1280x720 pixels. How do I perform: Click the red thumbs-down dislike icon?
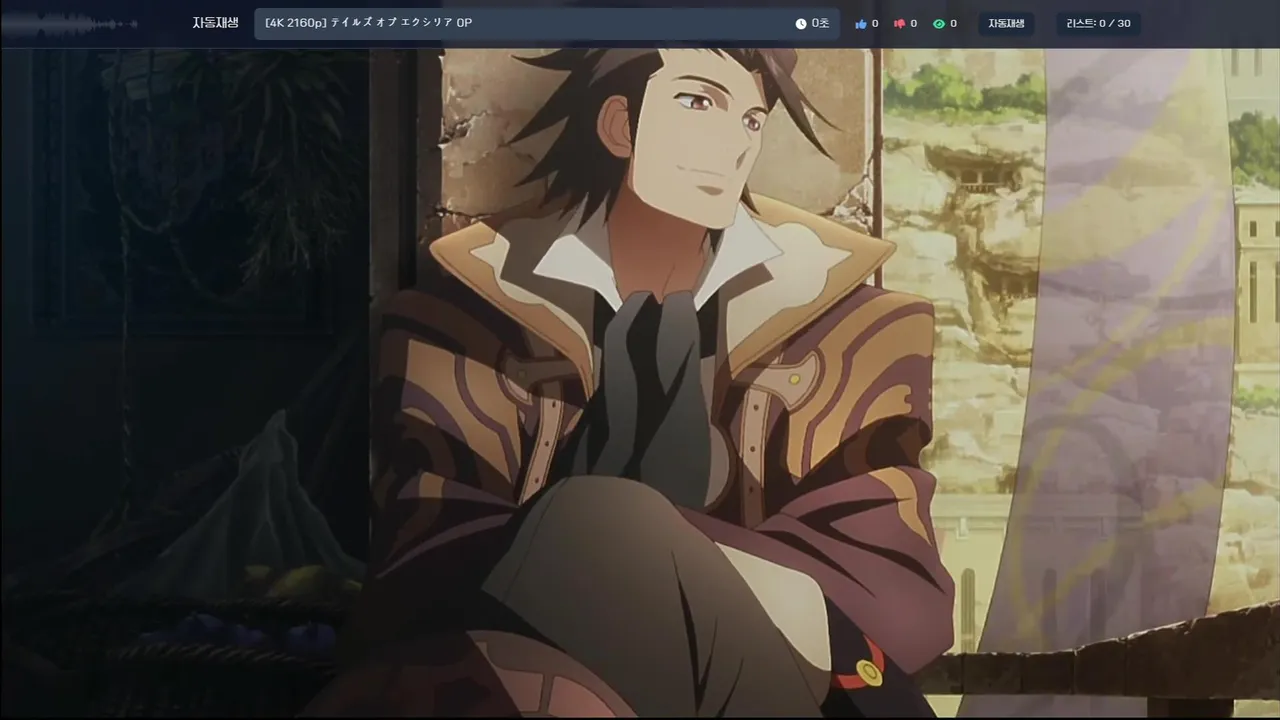(x=899, y=23)
